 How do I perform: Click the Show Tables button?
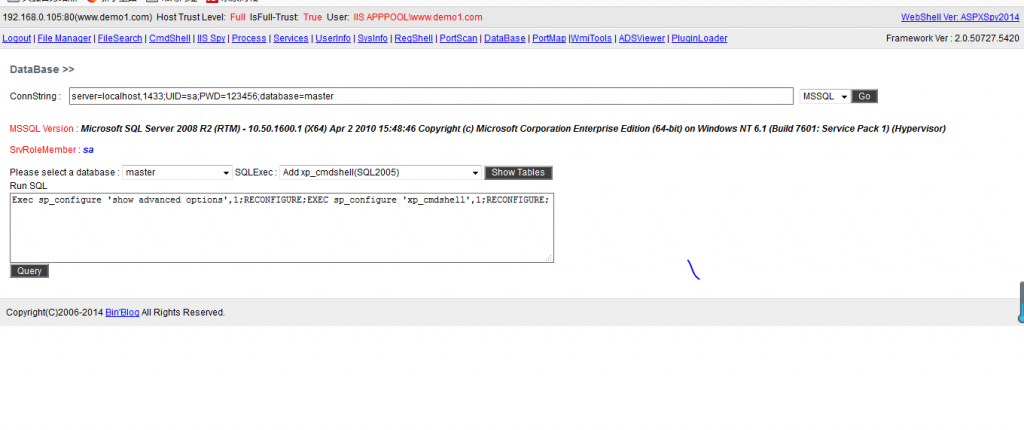519,173
